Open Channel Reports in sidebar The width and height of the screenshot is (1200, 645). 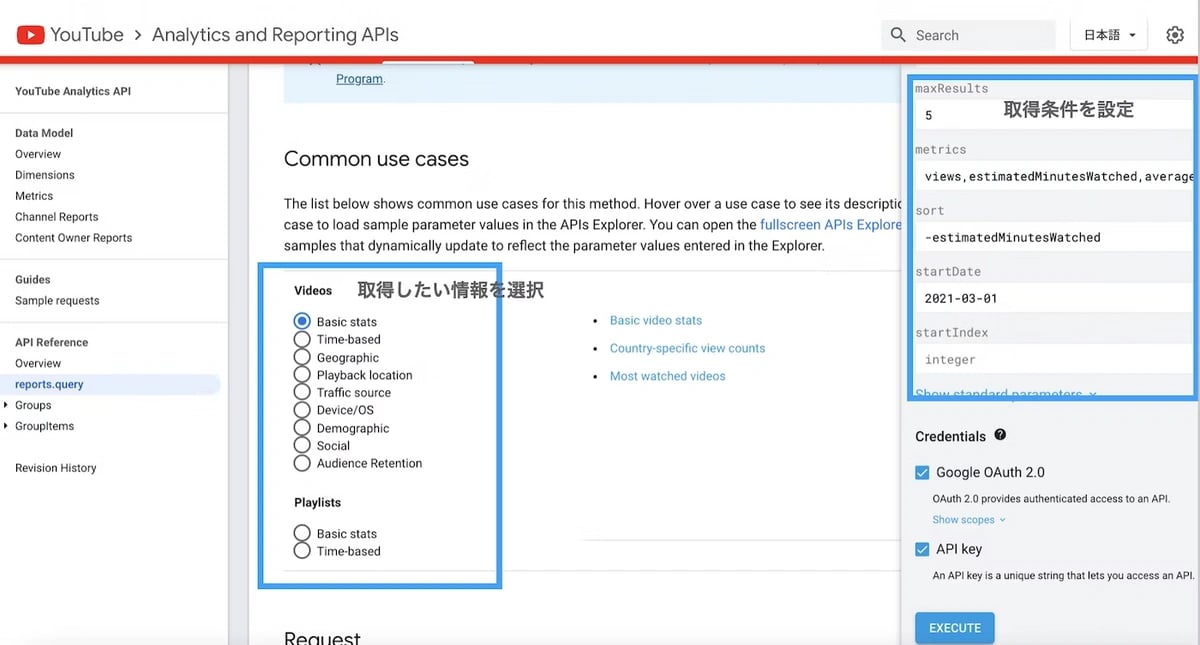coord(57,217)
